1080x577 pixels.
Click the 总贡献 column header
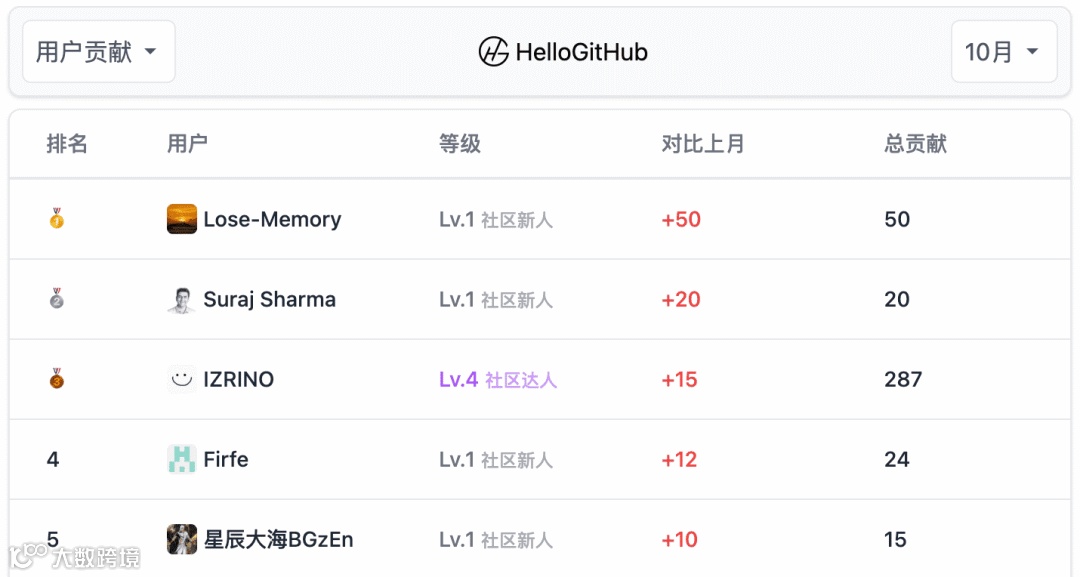915,144
